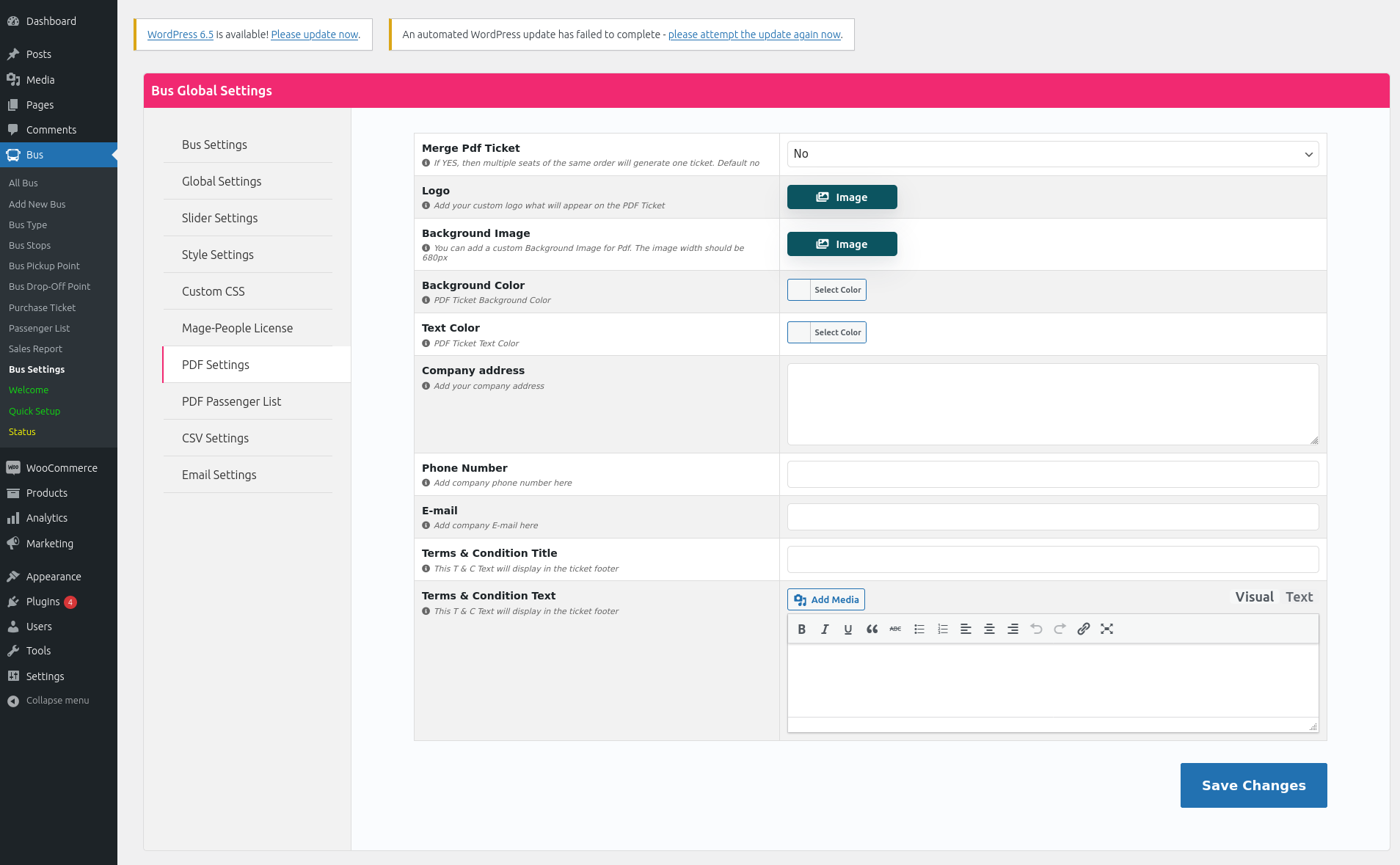Click the Undo icon in editor toolbar
Screen dimensions: 1400x865
[1036, 629]
